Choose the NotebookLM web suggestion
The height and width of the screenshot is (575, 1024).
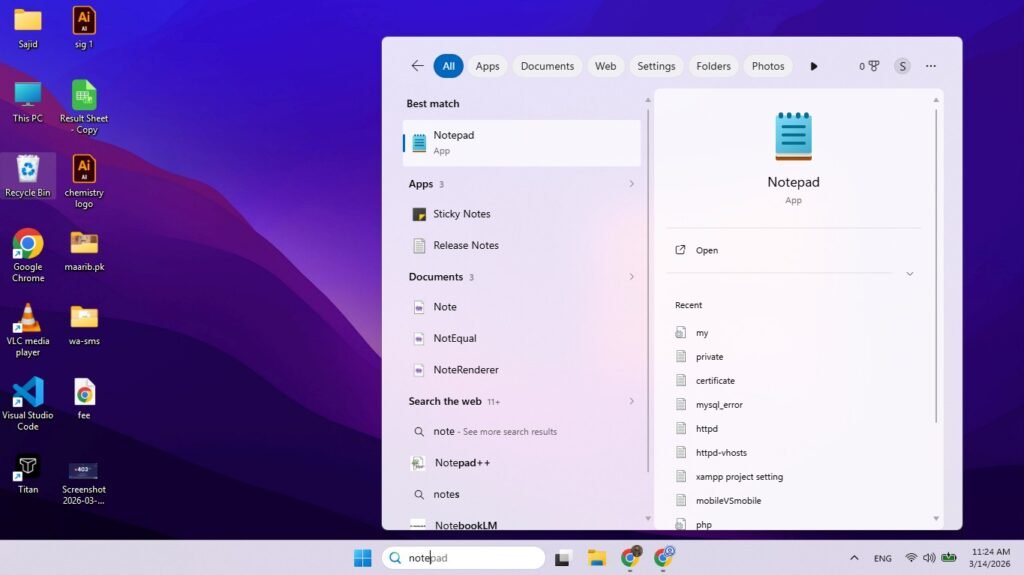click(522, 524)
